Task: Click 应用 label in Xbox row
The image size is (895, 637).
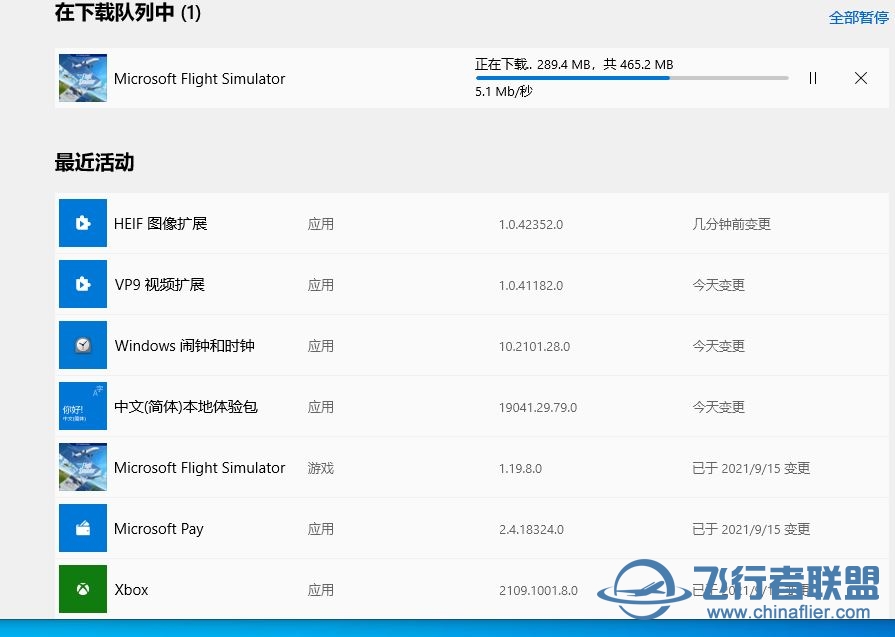Action: tap(320, 591)
